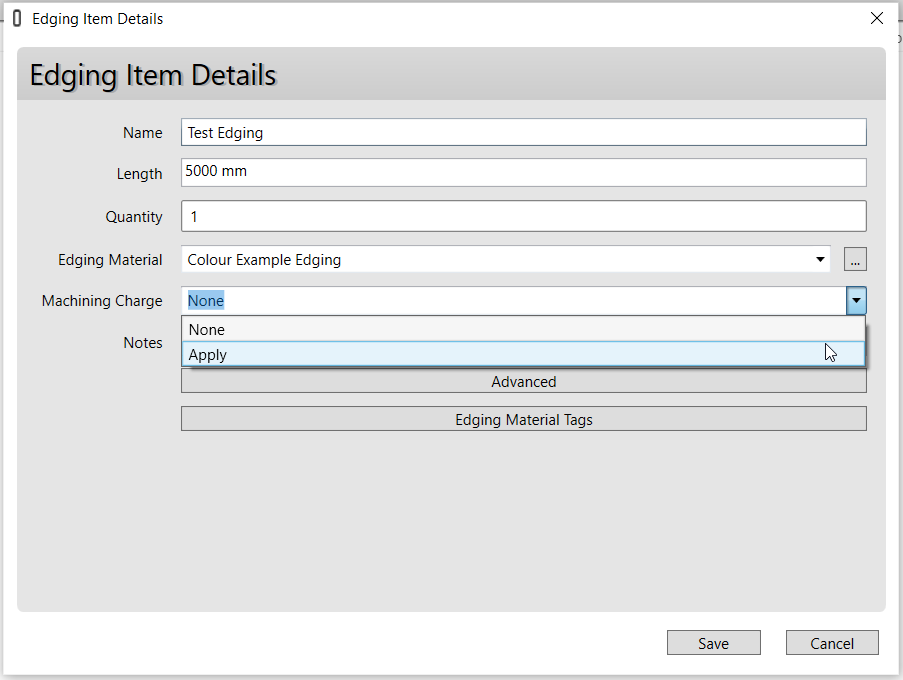Click the Colour Example Edging combo box
Viewport: 903px width, 680px height.
coord(500,260)
